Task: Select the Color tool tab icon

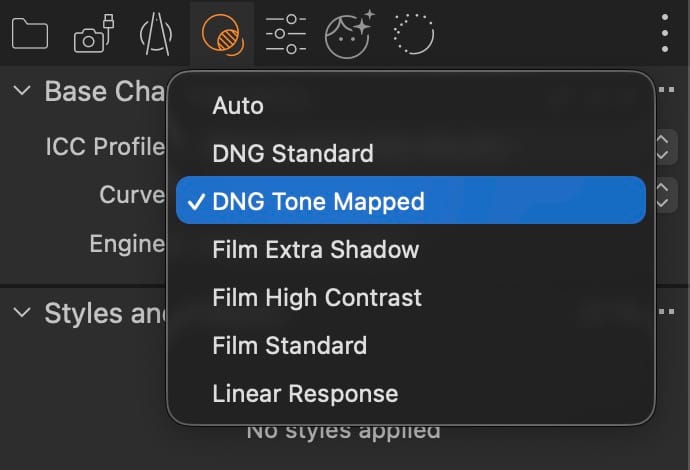Action: pyautogui.click(x=221, y=35)
